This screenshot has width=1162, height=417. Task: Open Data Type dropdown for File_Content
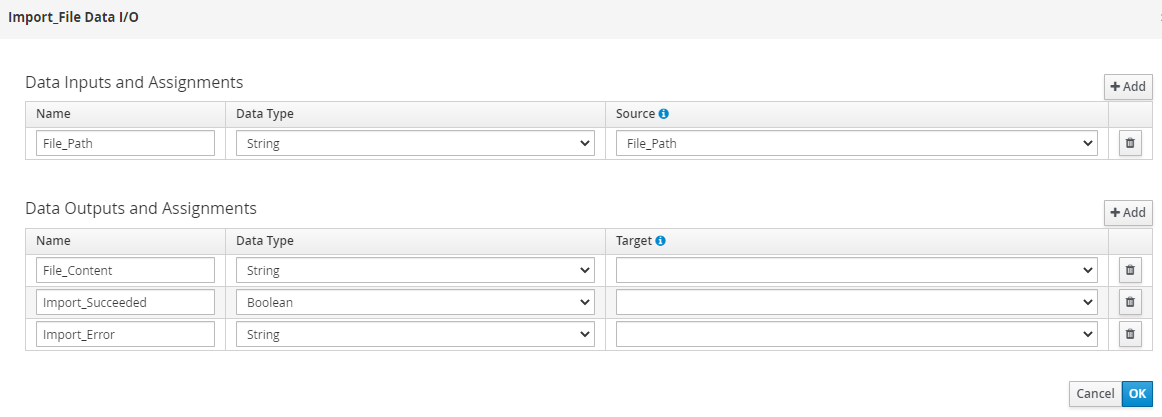tap(415, 270)
